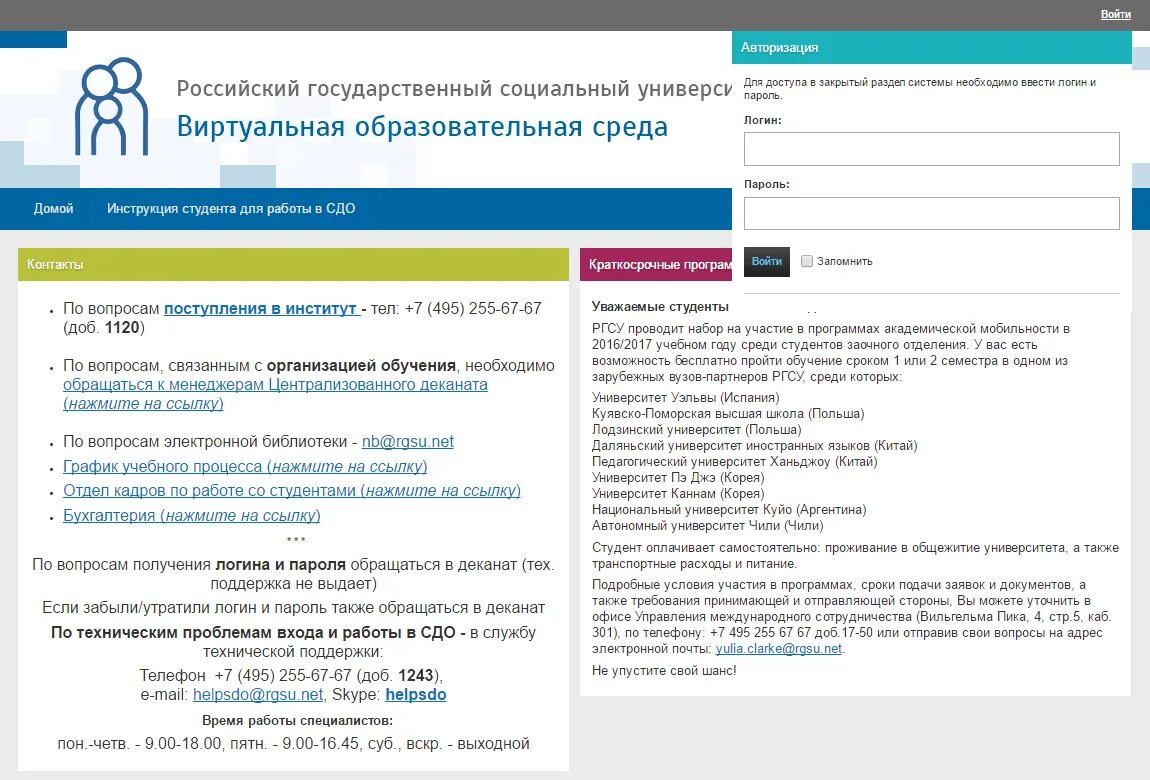
Task: Click the Время работы специалистов heading
Action: click(x=298, y=721)
